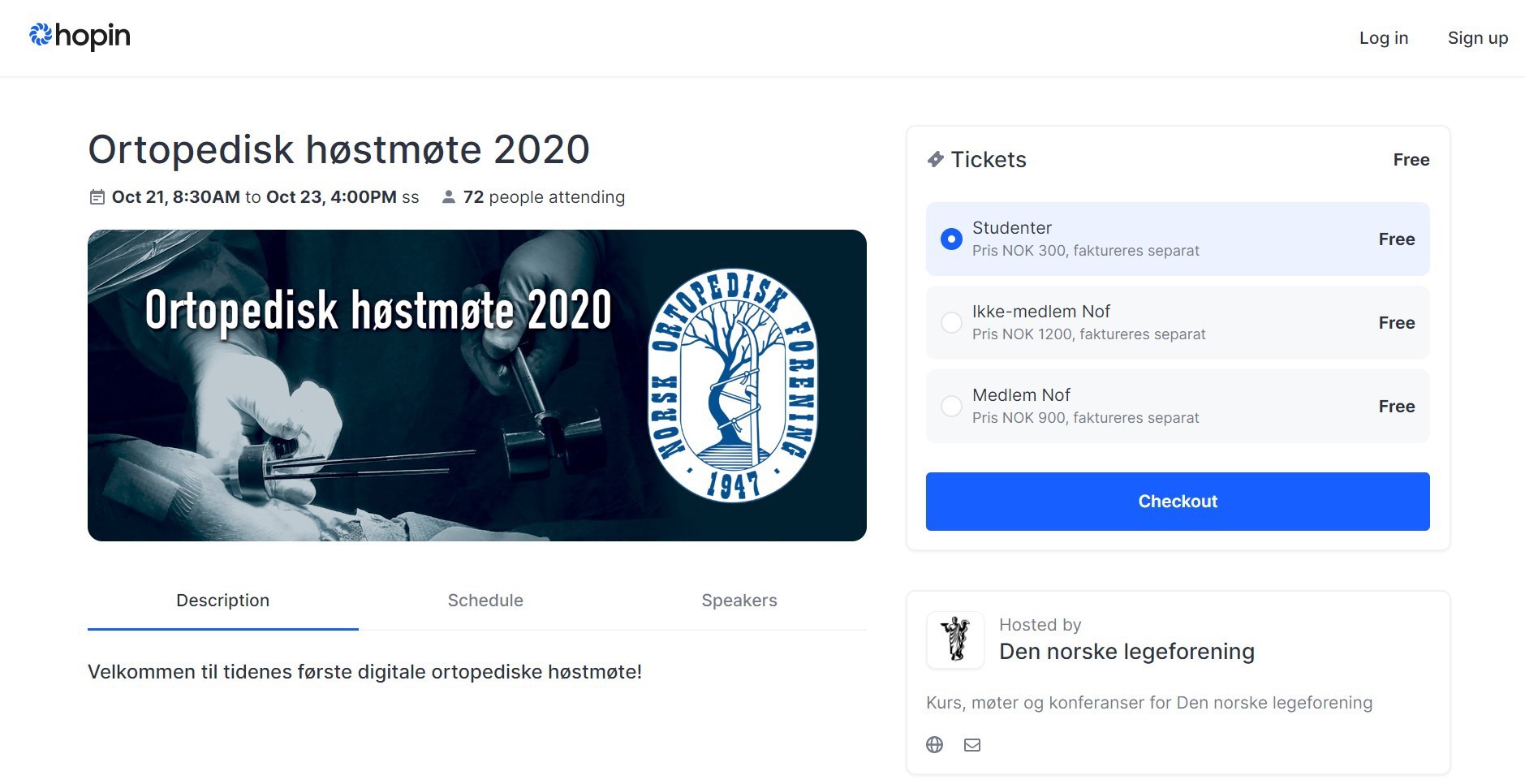
Task: Select the Medlem Nof ticket
Action: point(950,406)
